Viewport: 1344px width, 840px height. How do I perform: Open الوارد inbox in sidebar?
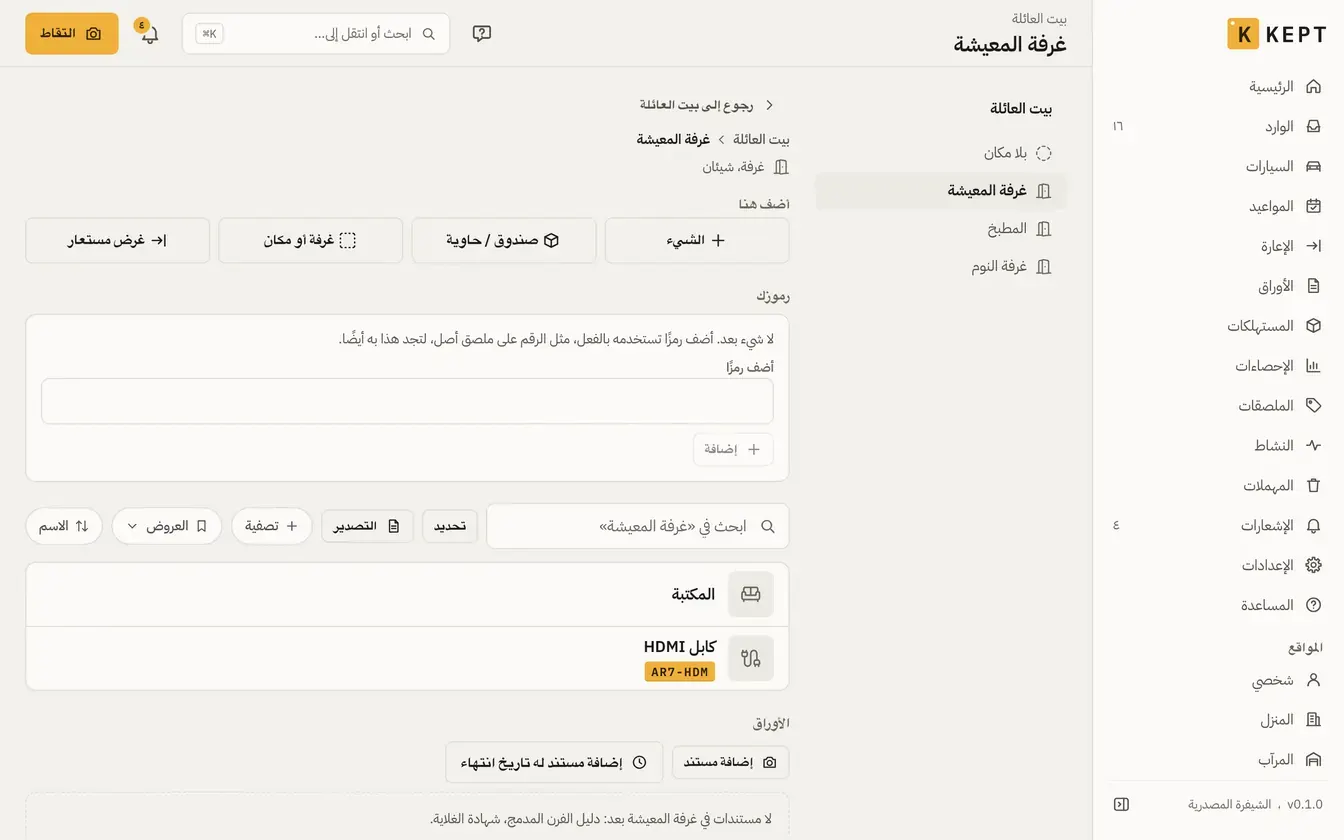(1218, 127)
